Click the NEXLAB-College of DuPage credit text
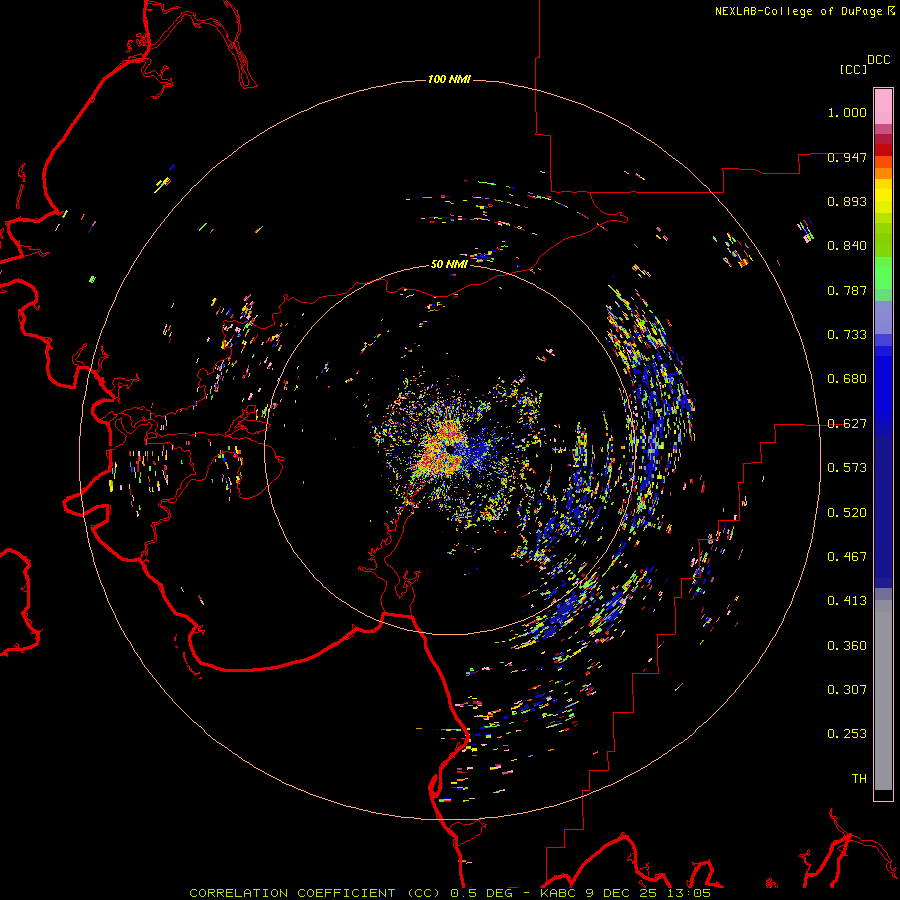 tap(798, 11)
